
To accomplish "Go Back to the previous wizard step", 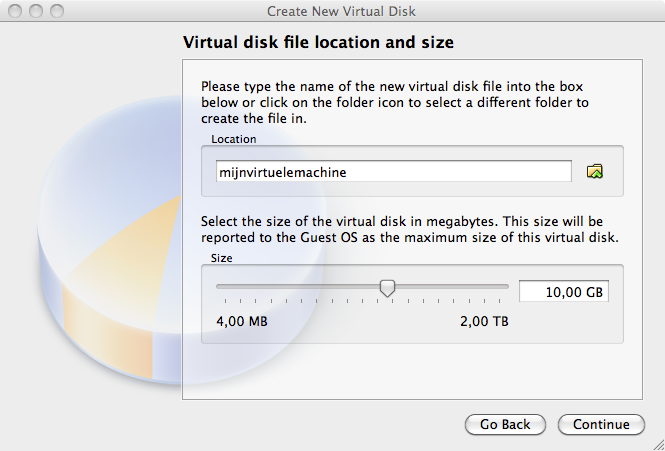I will tap(505, 424).
